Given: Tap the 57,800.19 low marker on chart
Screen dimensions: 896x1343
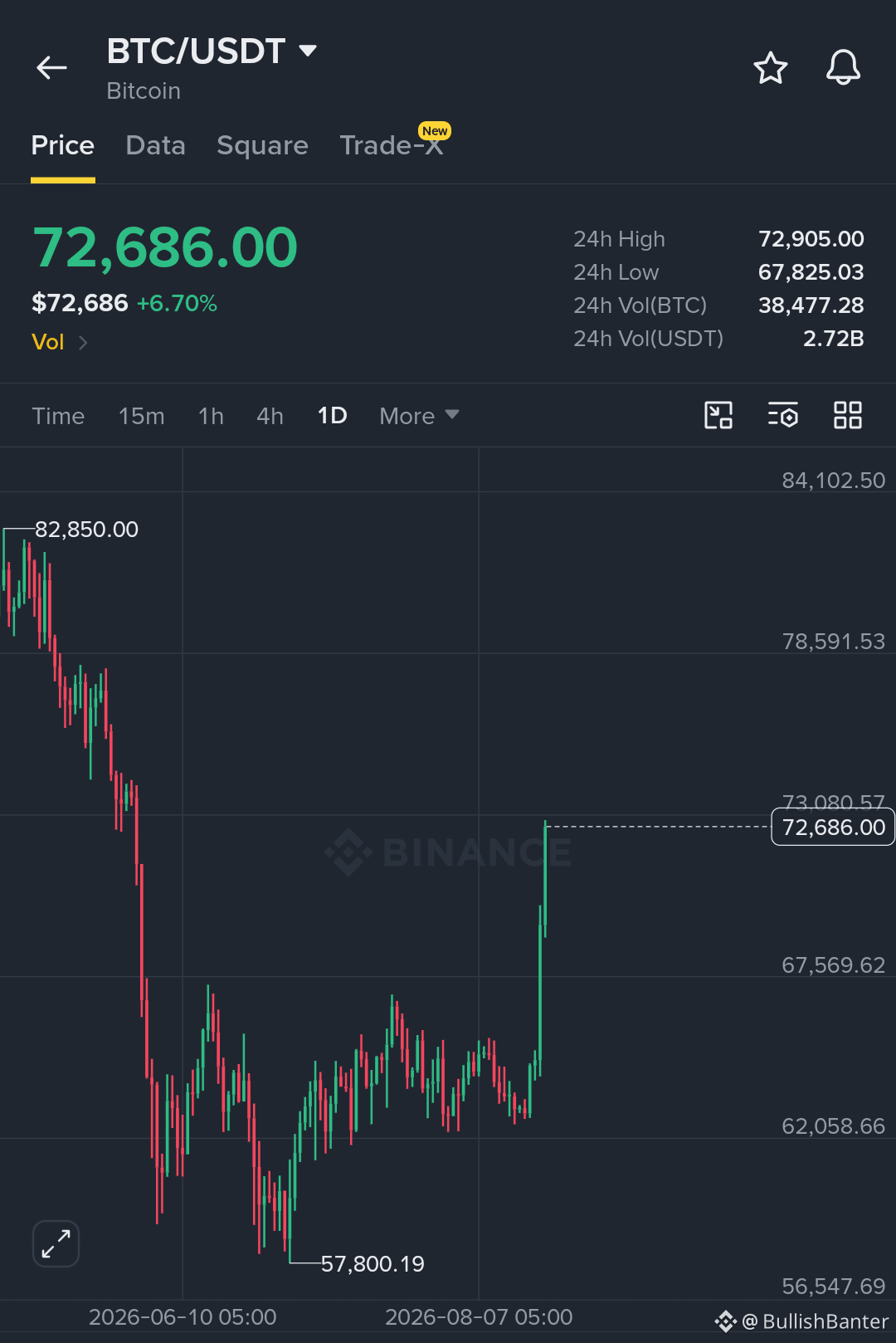Looking at the screenshot, I should pyautogui.click(x=373, y=1263).
